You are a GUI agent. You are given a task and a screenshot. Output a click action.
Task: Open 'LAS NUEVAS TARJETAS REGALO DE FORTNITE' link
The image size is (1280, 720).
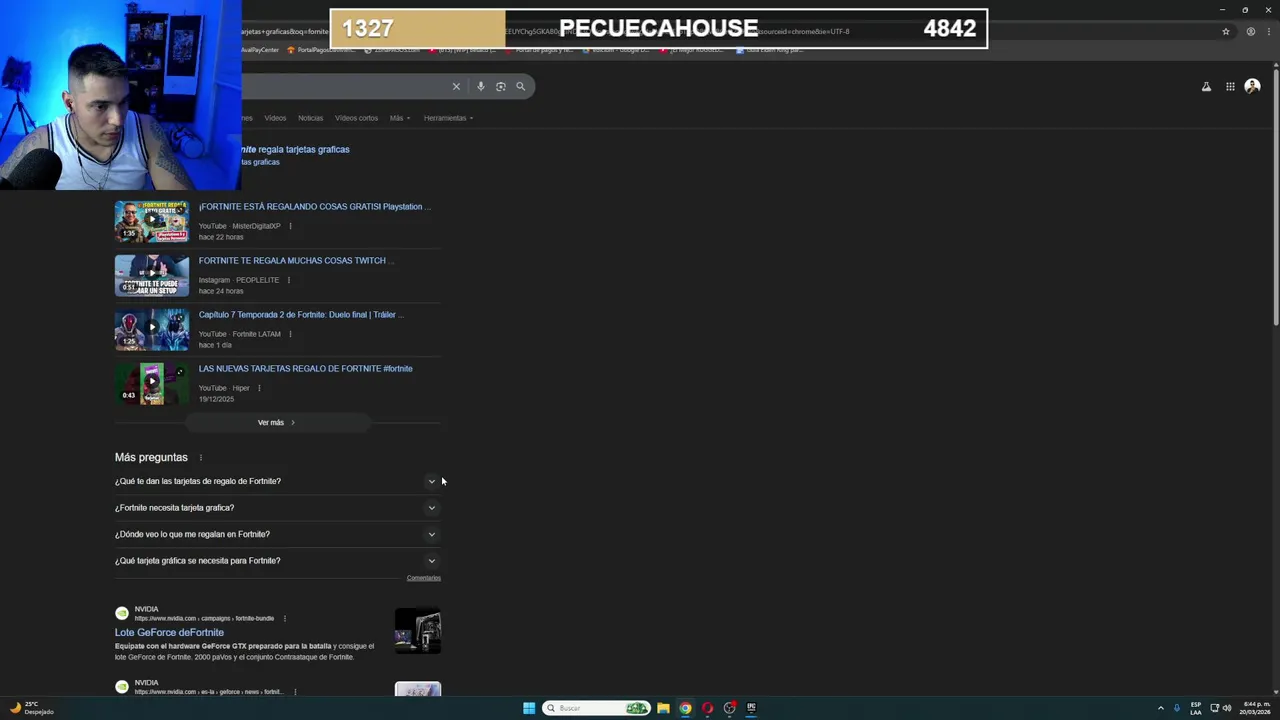tap(305, 369)
